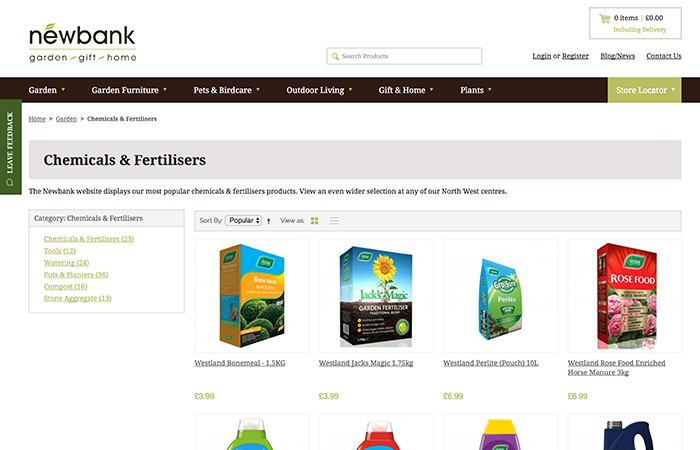Click the Login link
This screenshot has width=700, height=450.
tap(542, 56)
